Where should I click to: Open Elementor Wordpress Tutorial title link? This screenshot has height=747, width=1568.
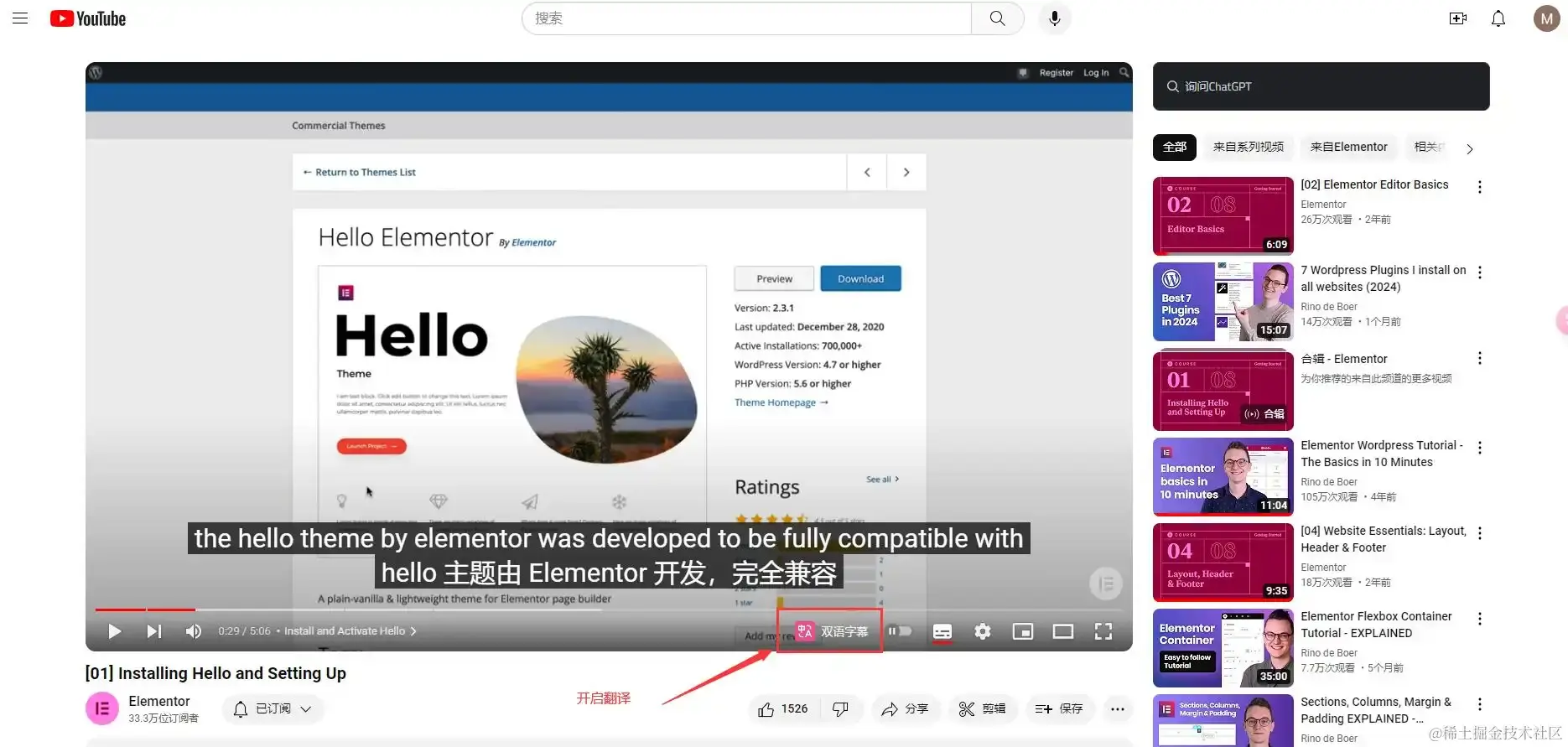click(1382, 454)
